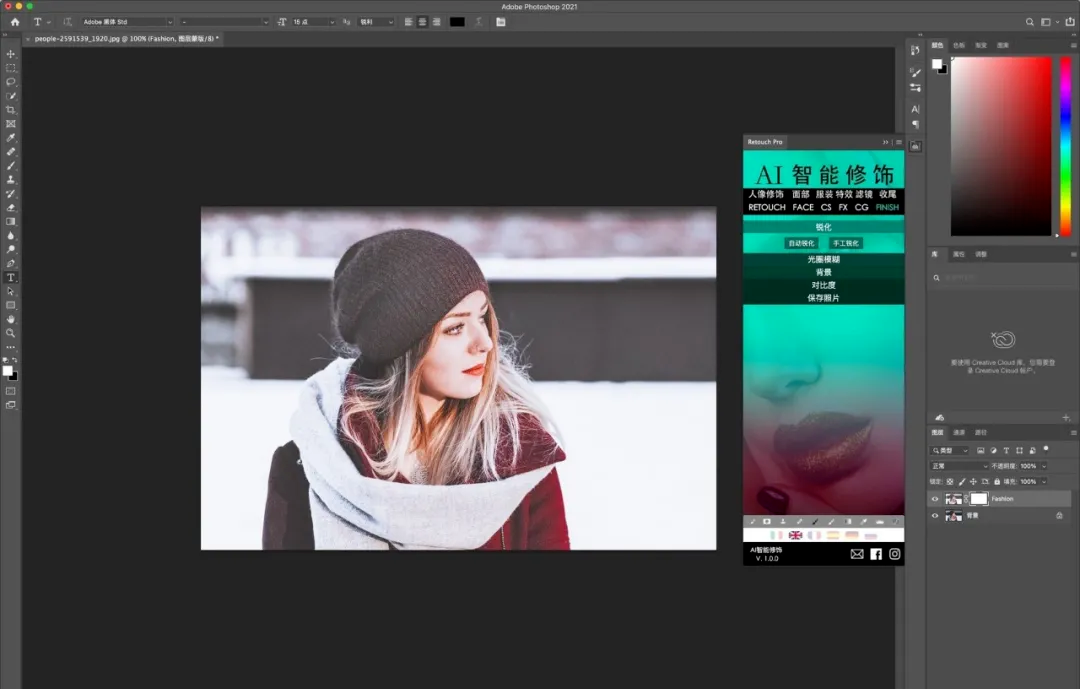Screen dimensions: 1080x689
Task: Select the Lasso tool
Action: click(11, 82)
